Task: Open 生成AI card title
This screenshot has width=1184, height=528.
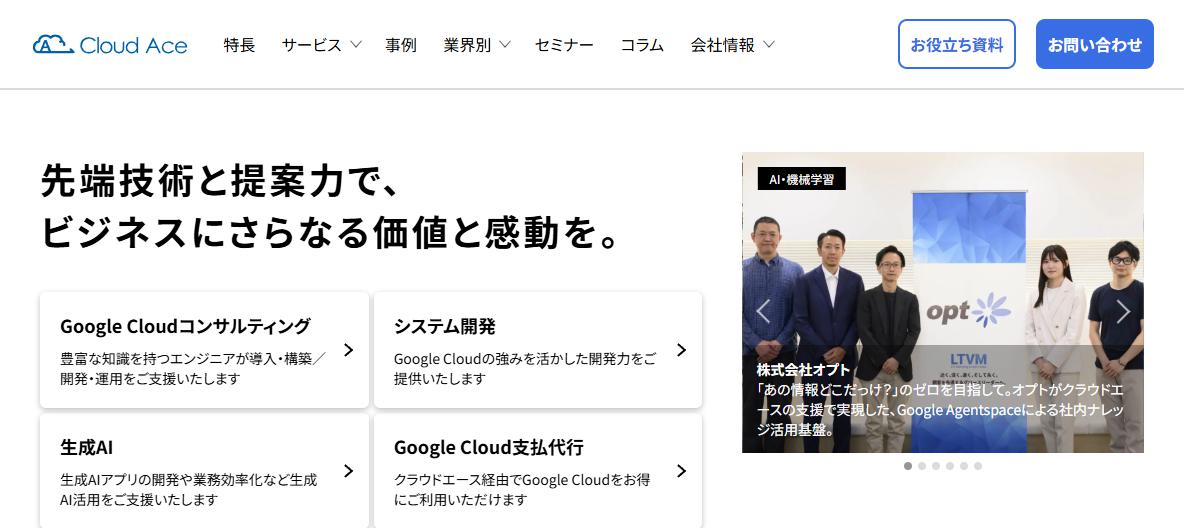Action: (x=86, y=447)
